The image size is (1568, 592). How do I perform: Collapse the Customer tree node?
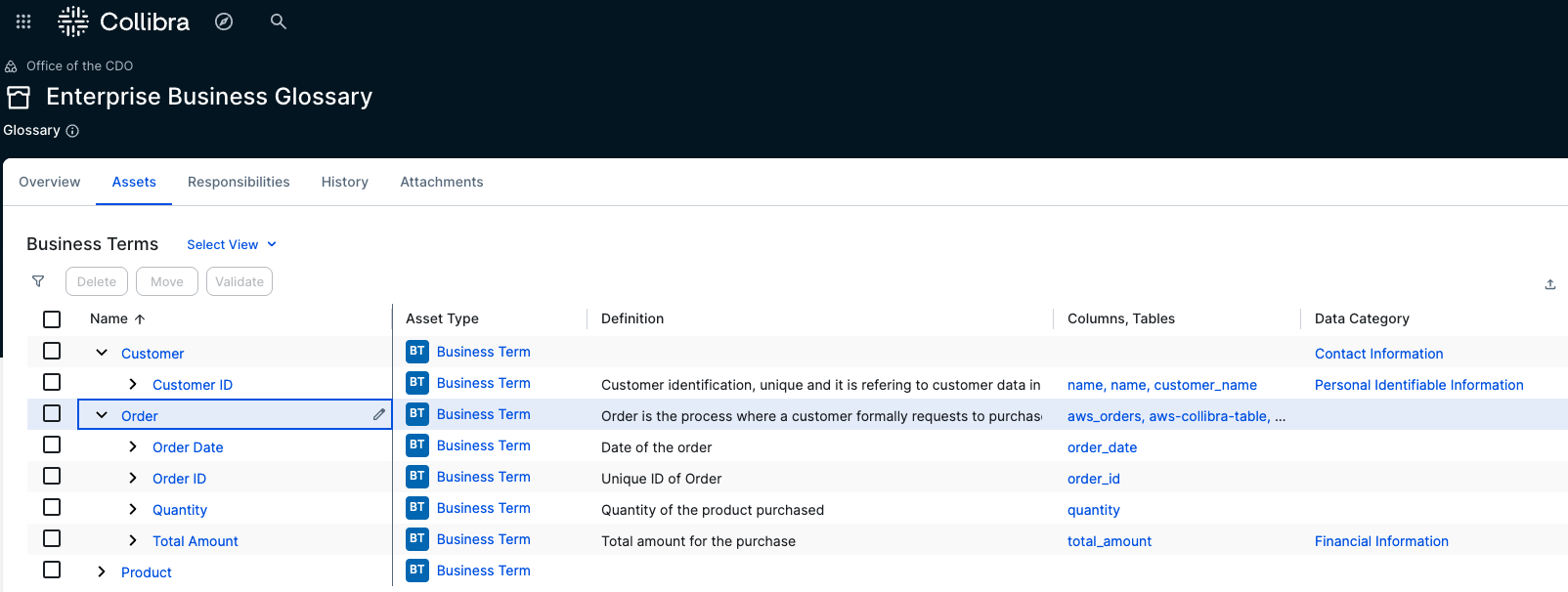tap(102, 353)
